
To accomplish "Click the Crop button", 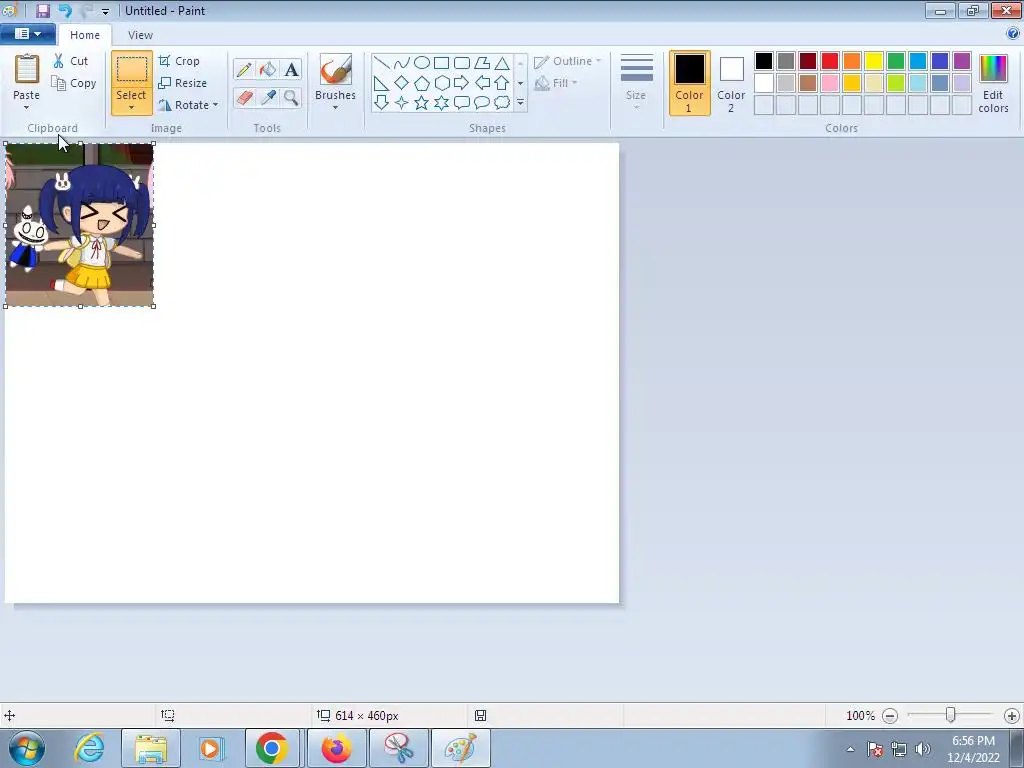I will coord(179,61).
